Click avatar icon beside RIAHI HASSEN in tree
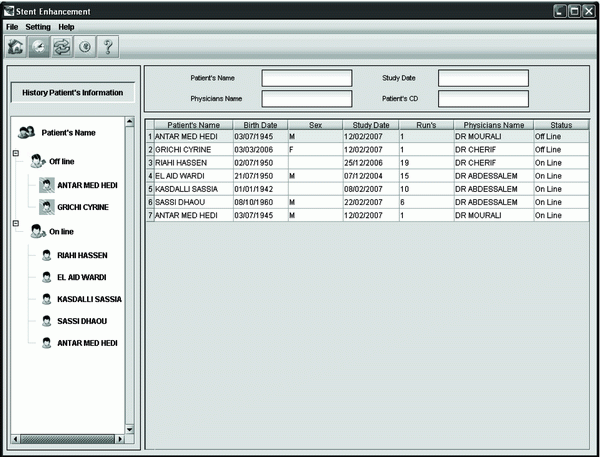This screenshot has width=600, height=457. pos(47,255)
